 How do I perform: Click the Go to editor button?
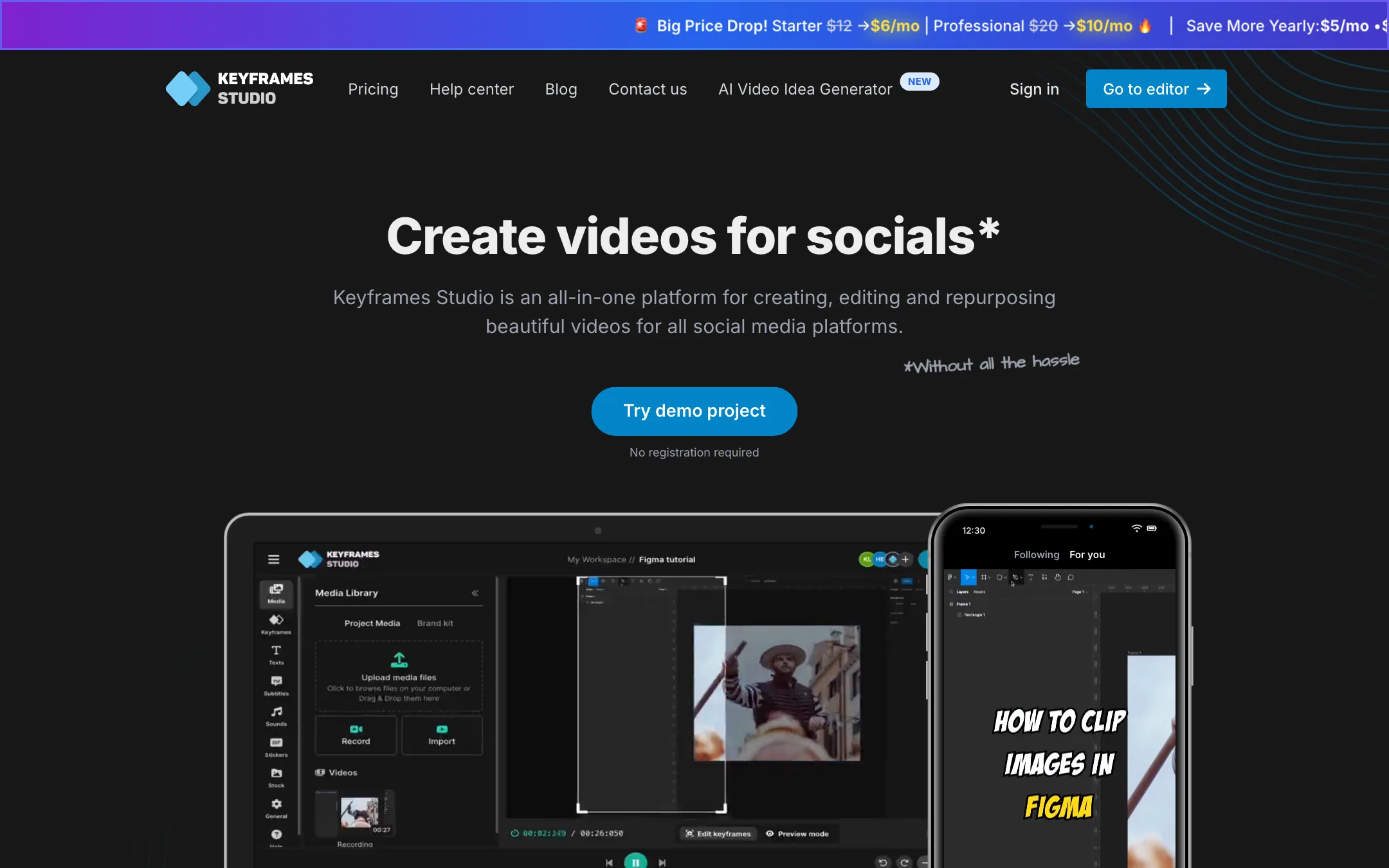point(1156,89)
